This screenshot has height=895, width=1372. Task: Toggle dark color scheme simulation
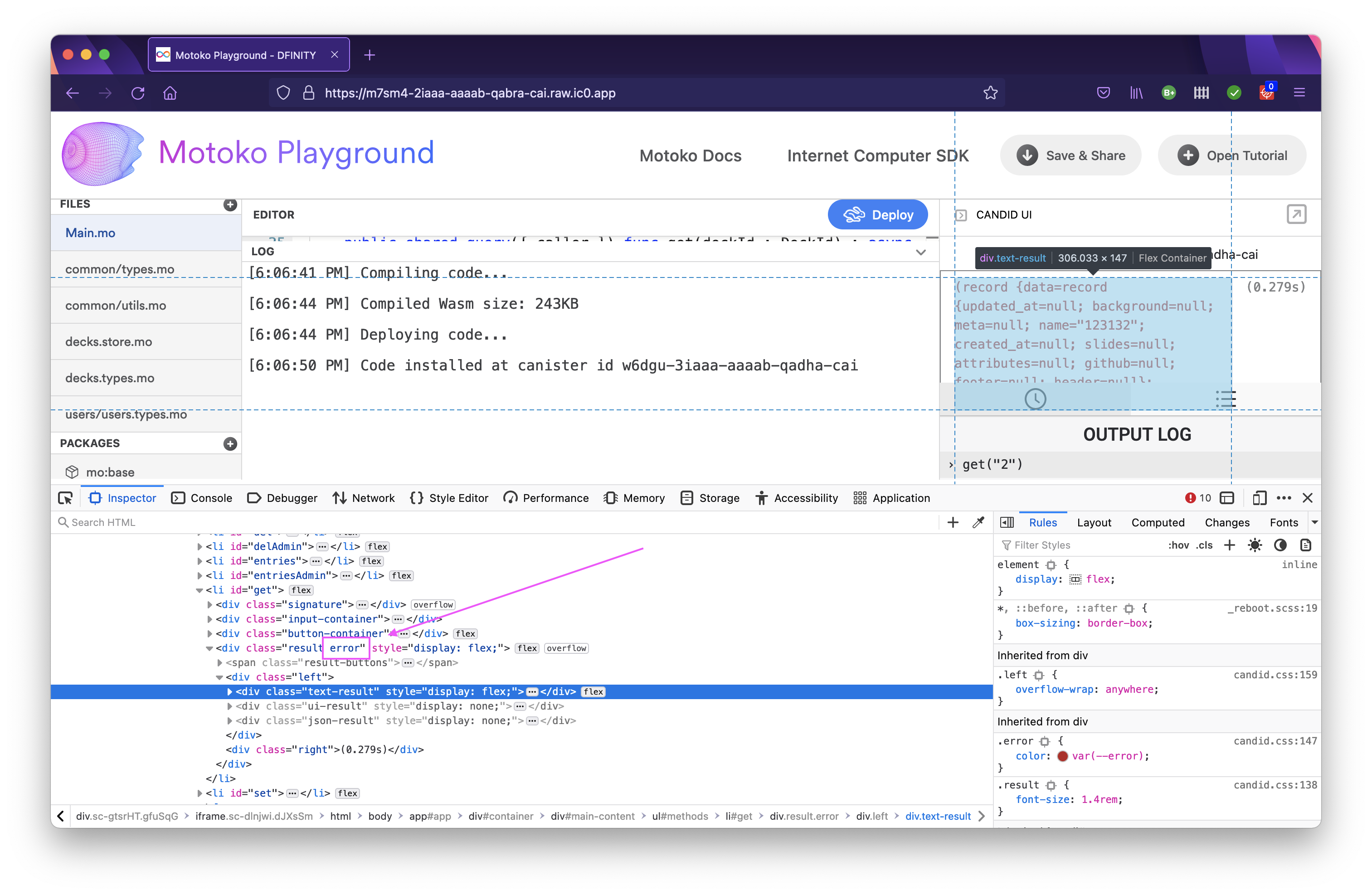point(1281,545)
